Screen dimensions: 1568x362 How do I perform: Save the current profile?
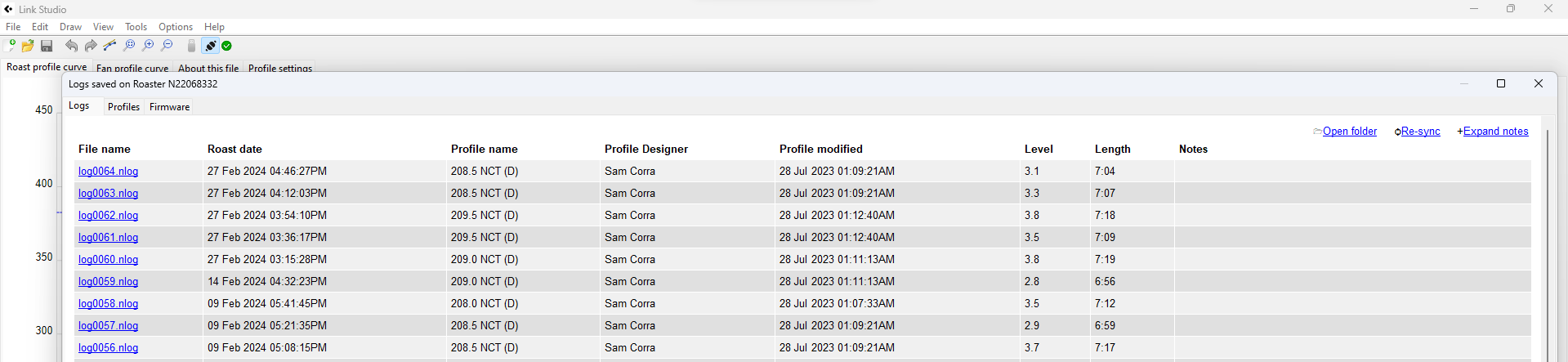(47, 46)
